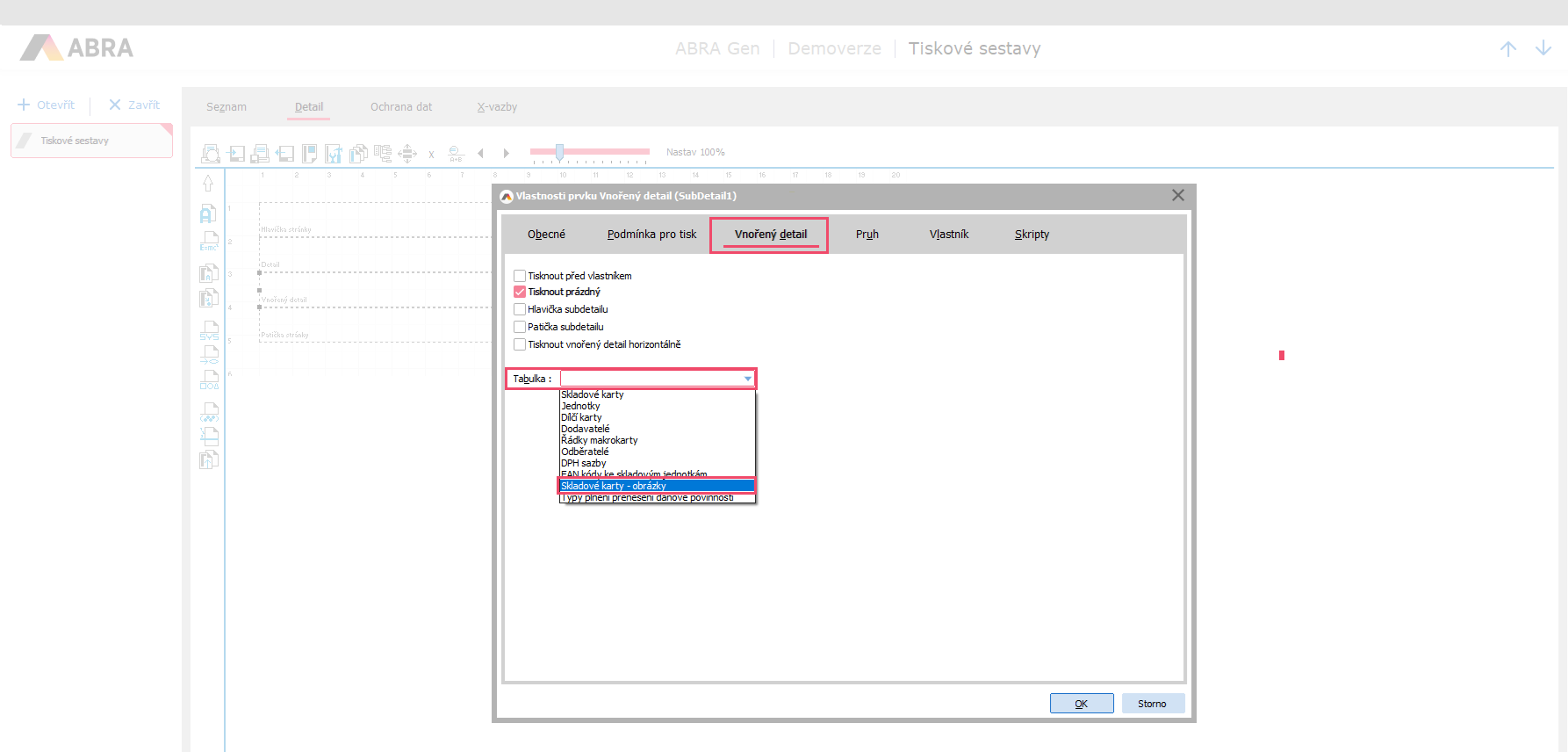Screen dimensions: 1568x752
Task: Switch to Skripty tab
Action: click(1032, 235)
